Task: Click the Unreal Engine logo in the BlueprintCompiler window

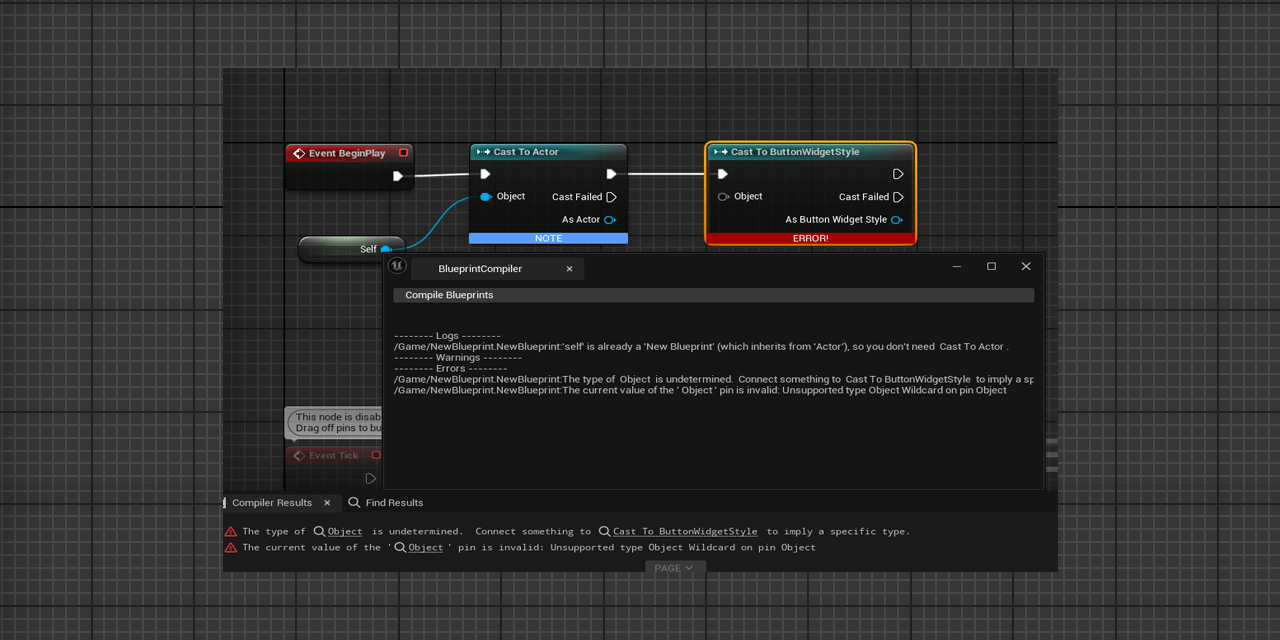Action: tap(397, 266)
